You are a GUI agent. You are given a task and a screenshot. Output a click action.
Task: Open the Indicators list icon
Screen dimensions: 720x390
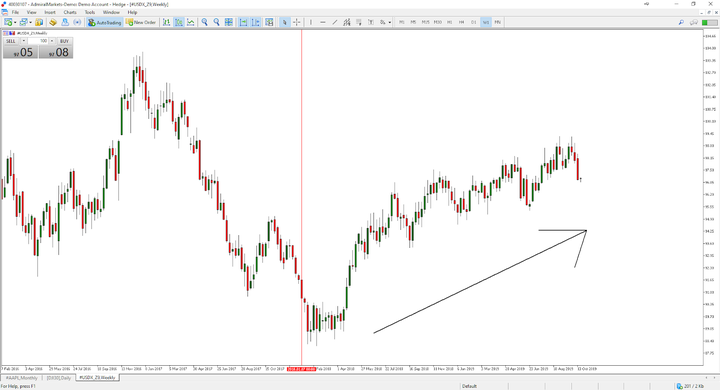click(x=270, y=22)
